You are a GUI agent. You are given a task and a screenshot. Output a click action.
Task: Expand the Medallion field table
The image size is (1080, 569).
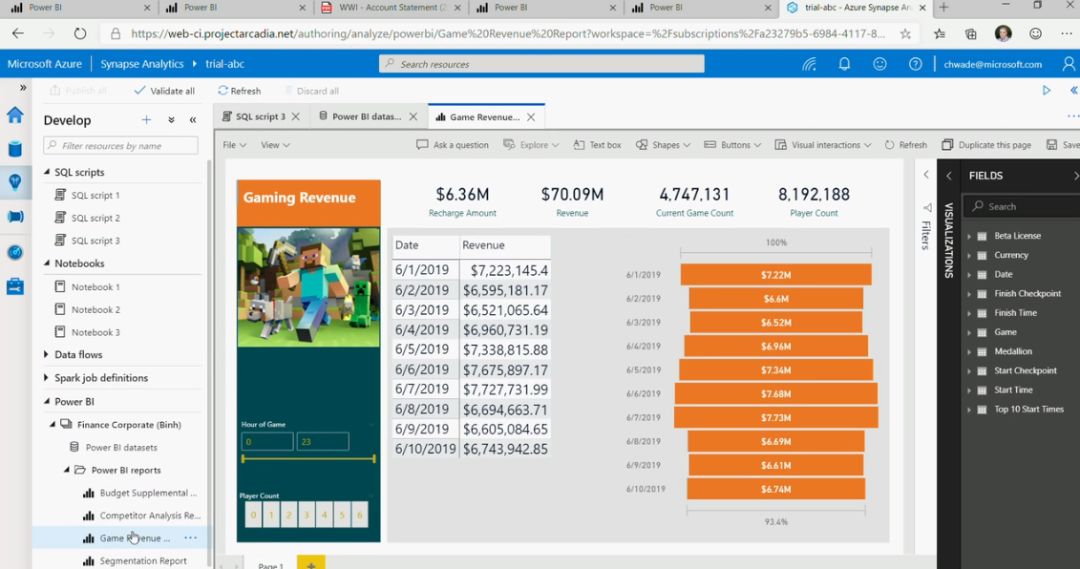[969, 352]
